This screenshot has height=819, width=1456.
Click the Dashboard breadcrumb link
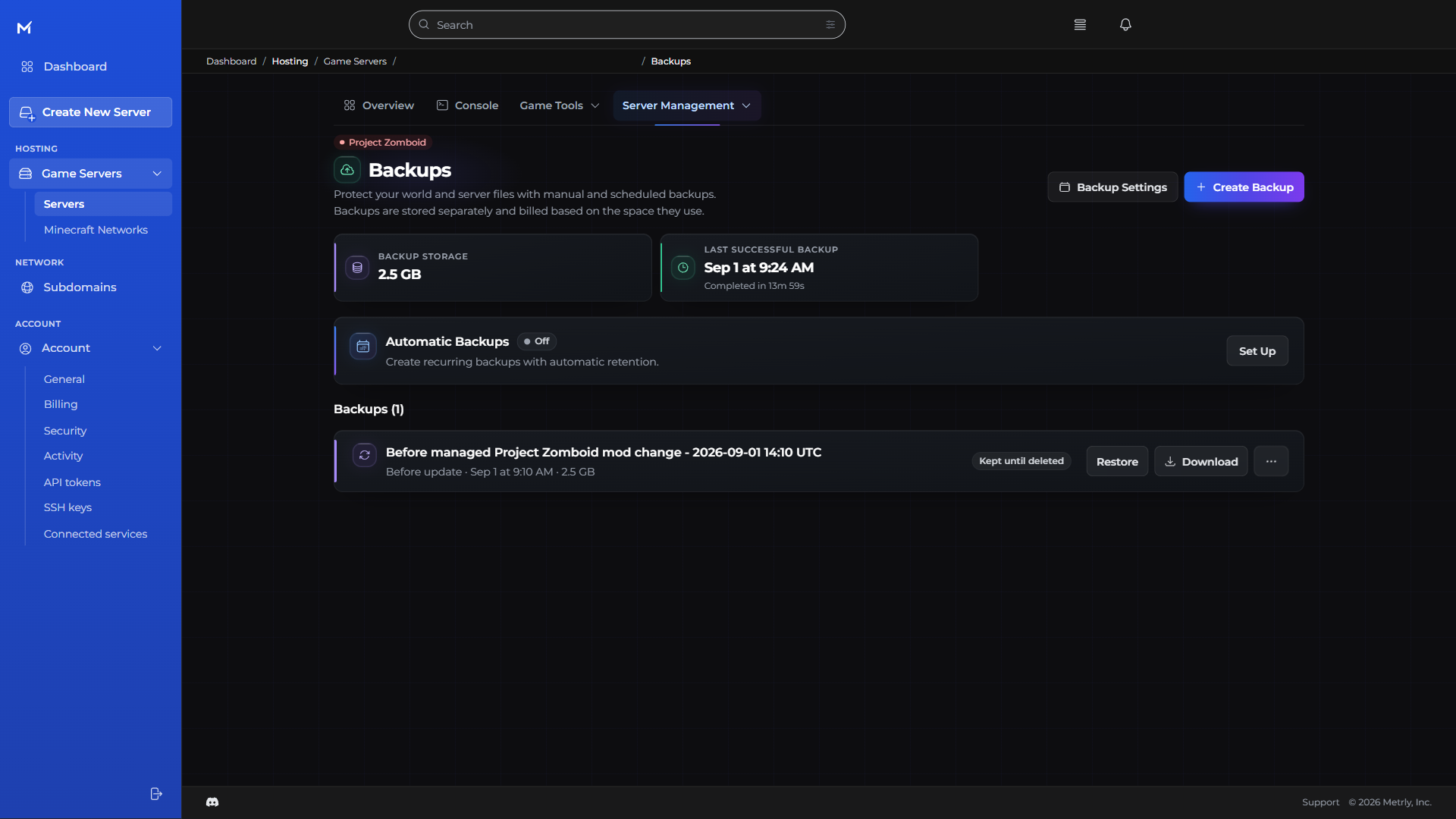[x=231, y=61]
